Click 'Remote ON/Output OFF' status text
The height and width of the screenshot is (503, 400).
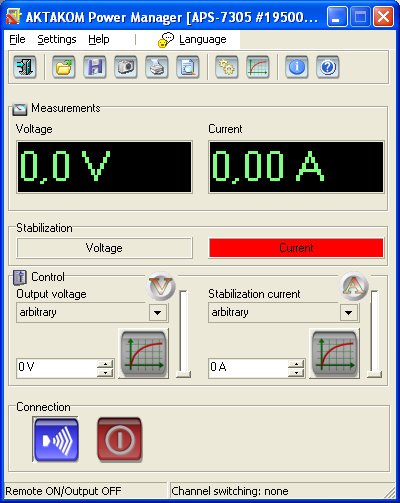point(63,491)
